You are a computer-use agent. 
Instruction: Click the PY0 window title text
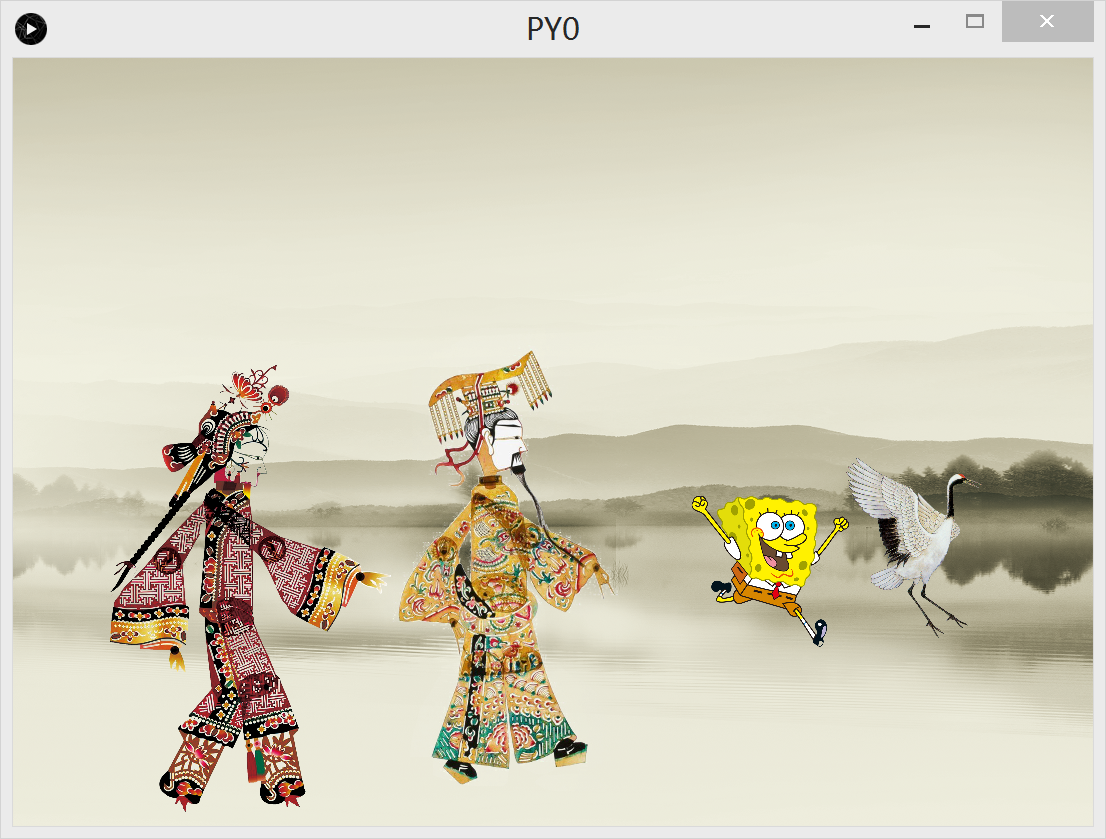(x=553, y=29)
